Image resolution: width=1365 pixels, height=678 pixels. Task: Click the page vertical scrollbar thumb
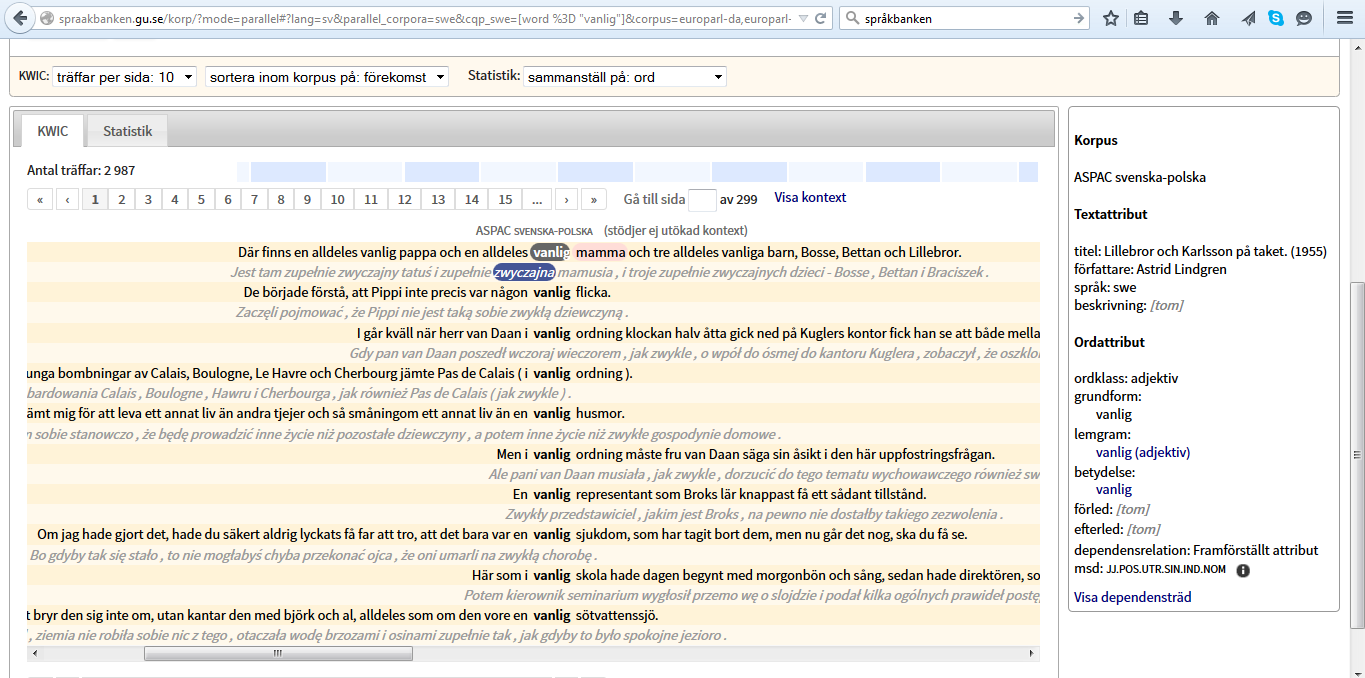tap(1357, 455)
